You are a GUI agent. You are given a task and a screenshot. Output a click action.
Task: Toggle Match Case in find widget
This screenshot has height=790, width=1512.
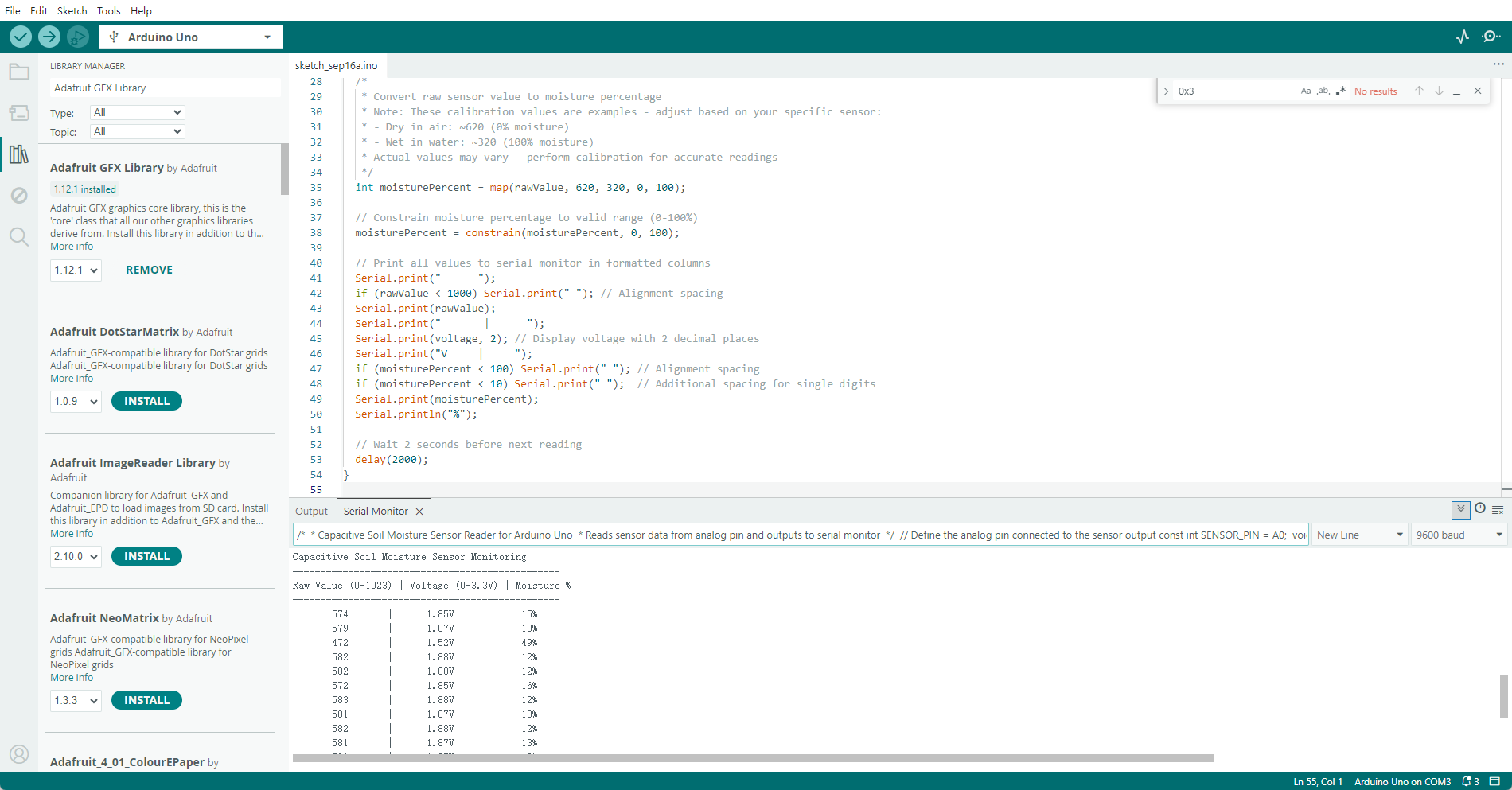1306,91
